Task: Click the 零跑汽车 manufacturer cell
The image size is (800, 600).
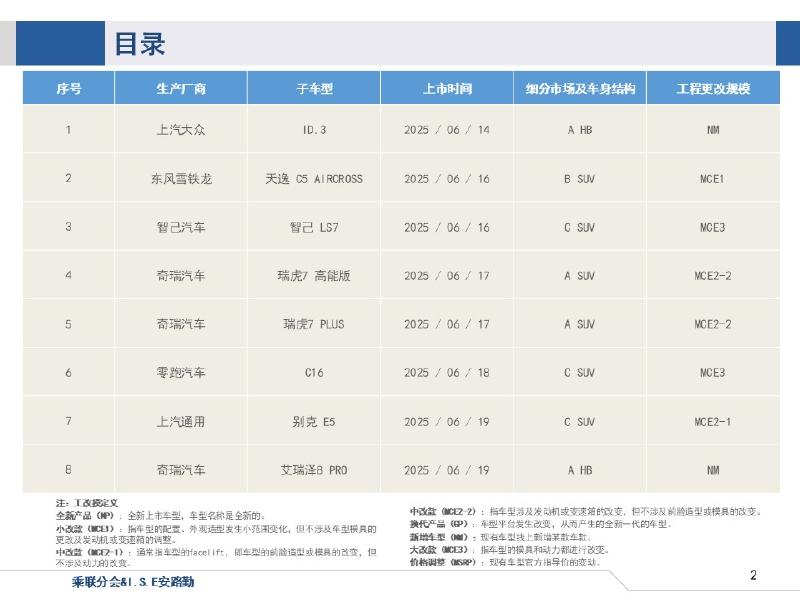Action: click(181, 372)
